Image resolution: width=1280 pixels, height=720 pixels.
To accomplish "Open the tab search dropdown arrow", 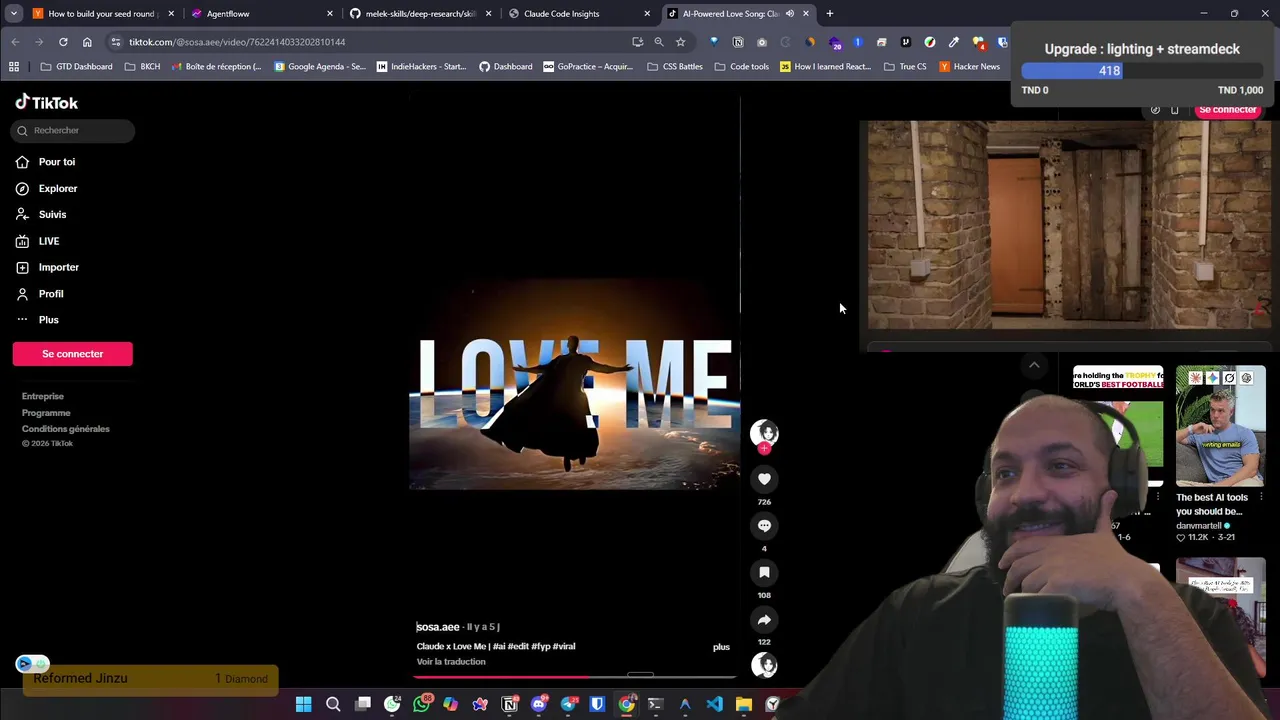I will tap(14, 14).
